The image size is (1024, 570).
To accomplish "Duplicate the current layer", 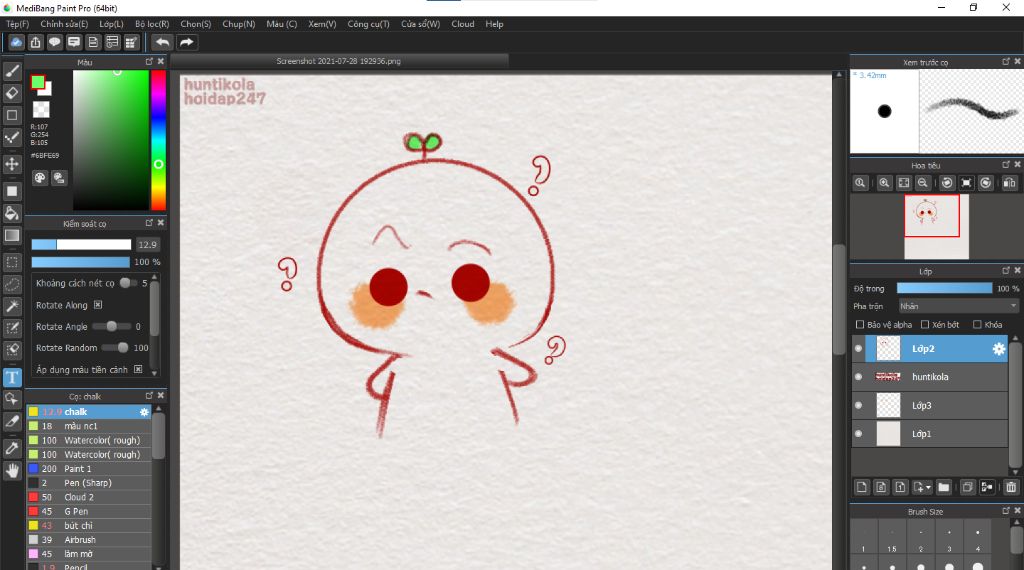I will tap(967, 487).
